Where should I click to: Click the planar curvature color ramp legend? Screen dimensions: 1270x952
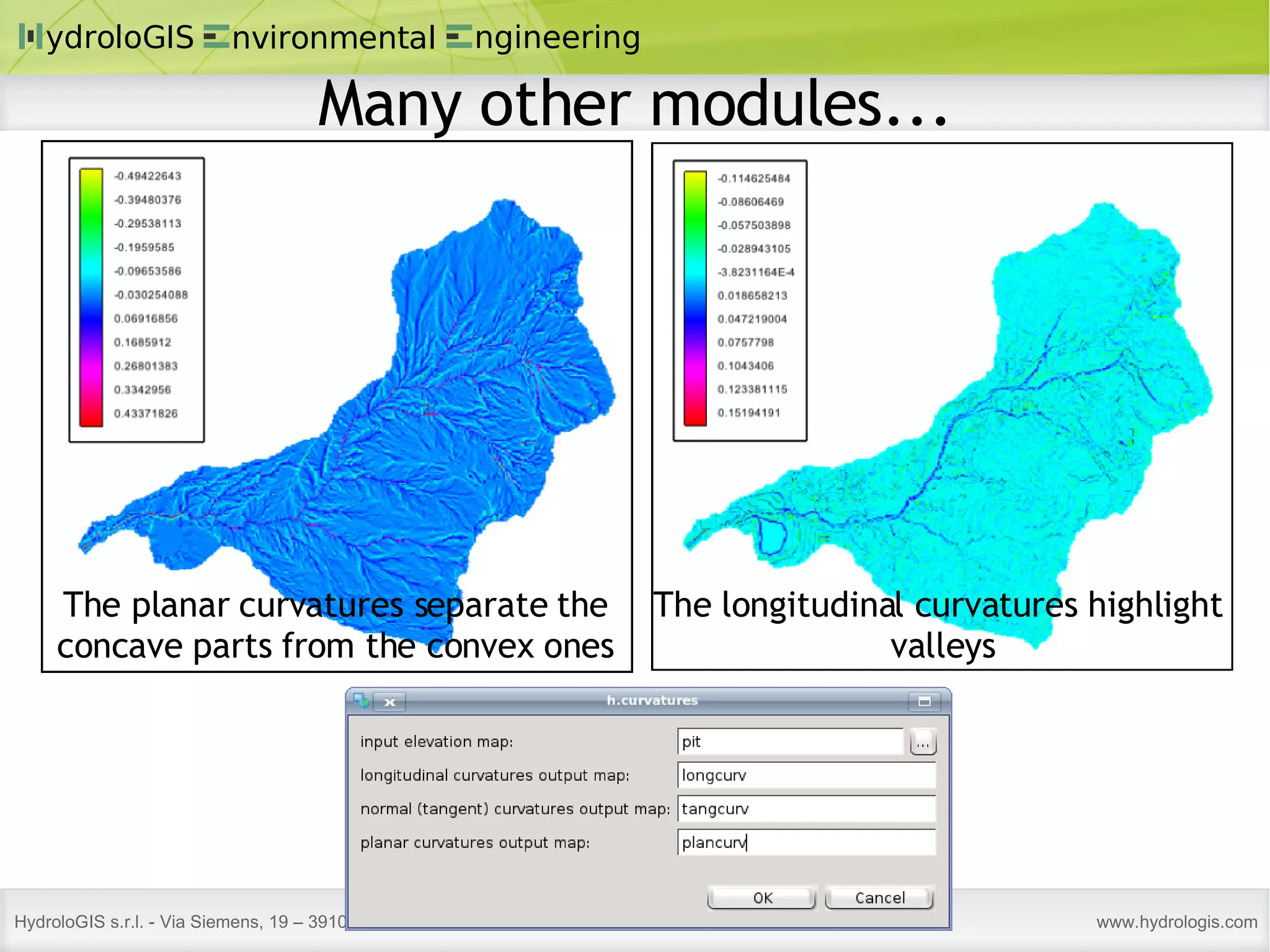(91, 298)
